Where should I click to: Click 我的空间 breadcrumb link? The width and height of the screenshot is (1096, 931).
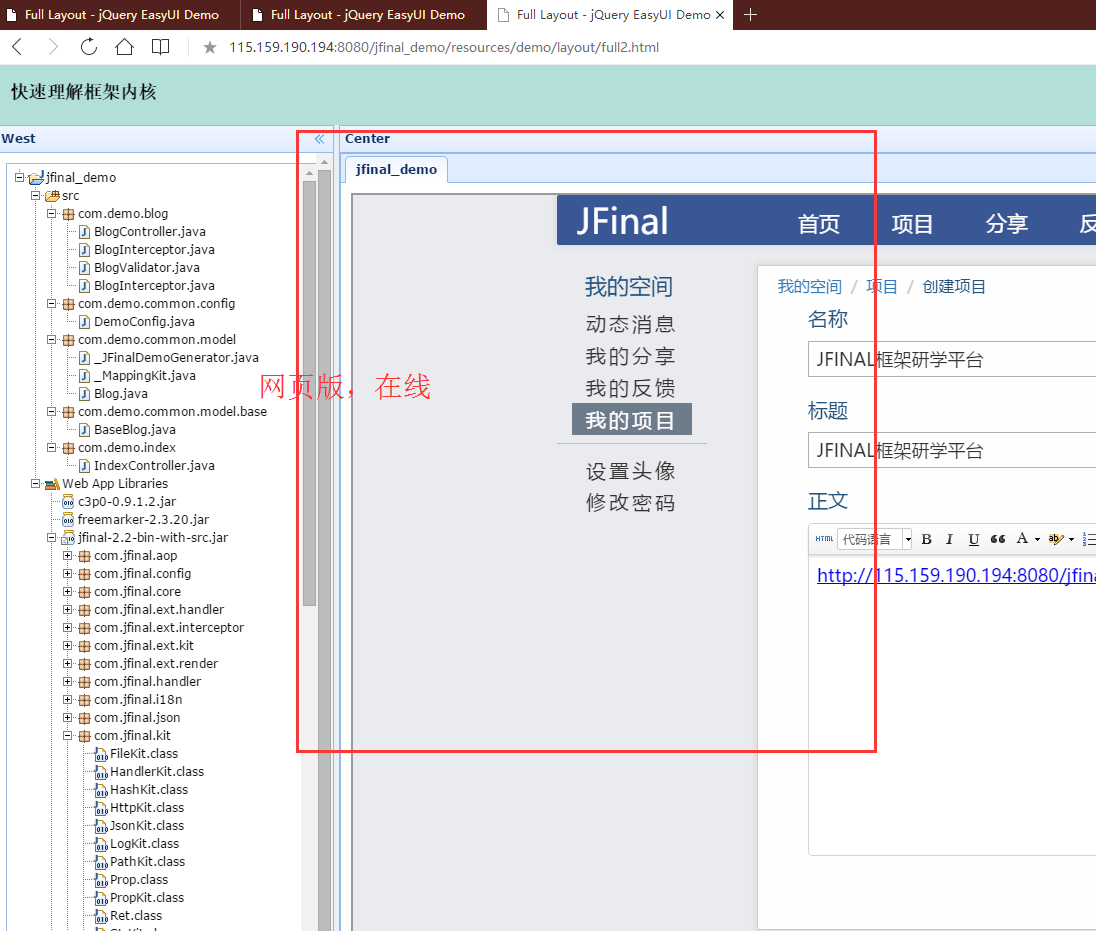pos(809,287)
